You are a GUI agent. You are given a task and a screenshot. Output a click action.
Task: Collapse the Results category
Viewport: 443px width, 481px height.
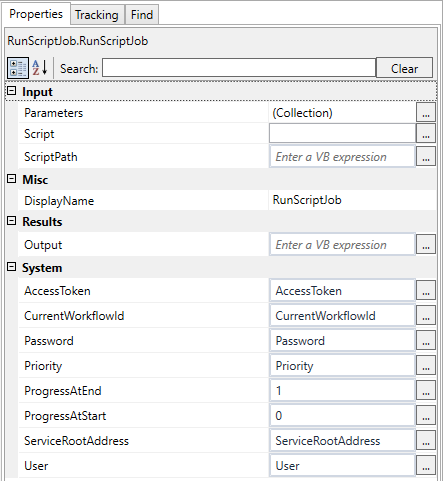tap(12, 221)
